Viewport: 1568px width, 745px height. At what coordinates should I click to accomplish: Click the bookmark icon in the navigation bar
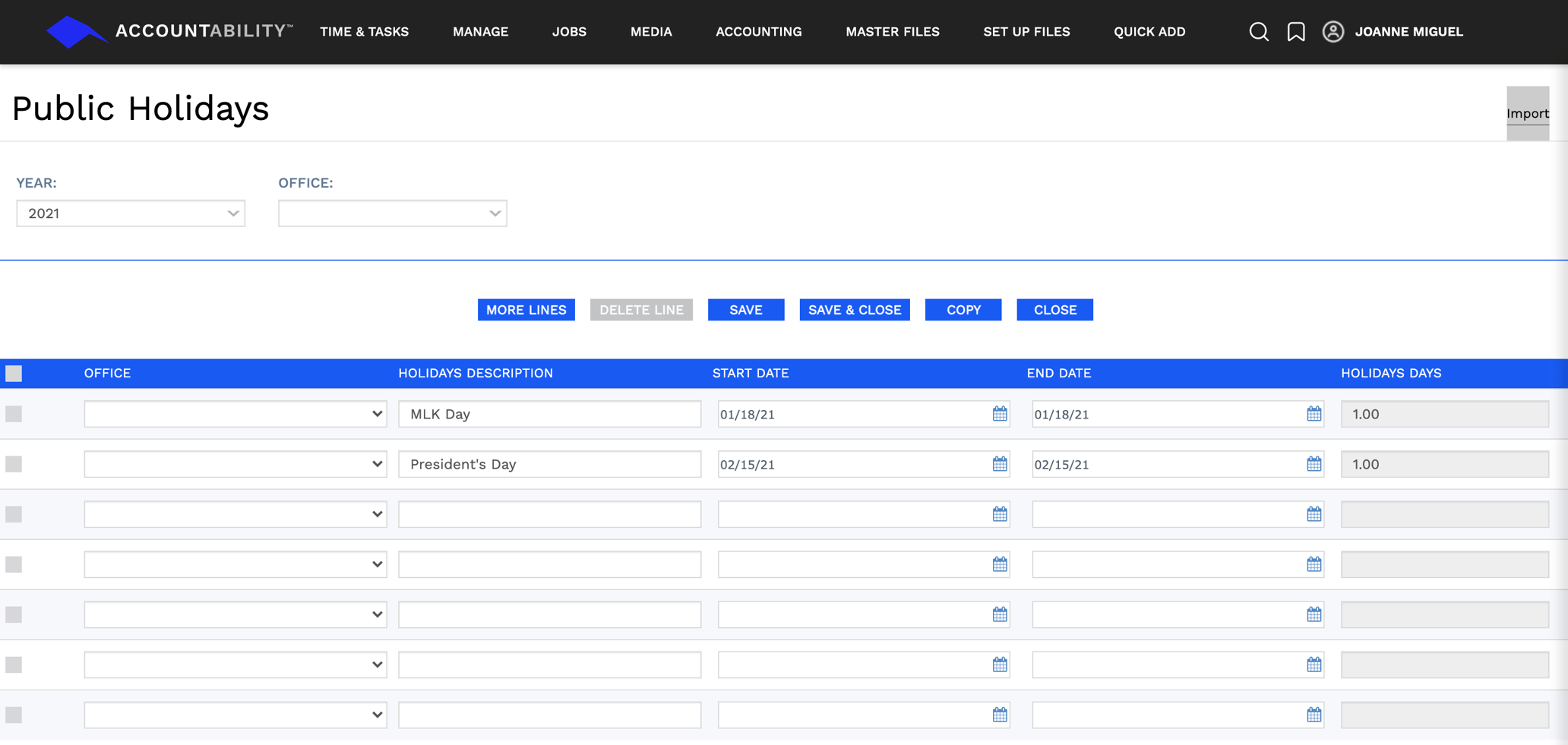[1295, 32]
